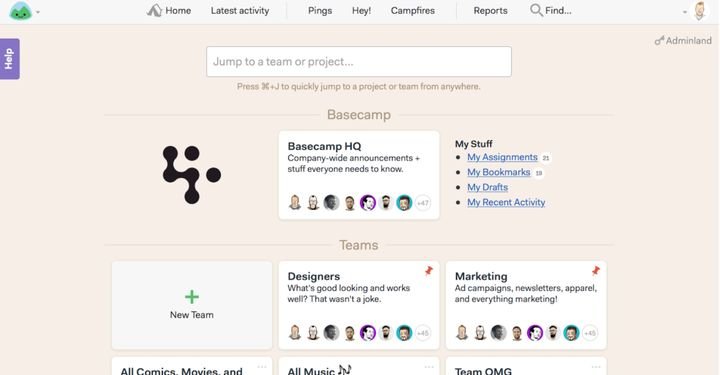Open My Drafts link

point(487,187)
